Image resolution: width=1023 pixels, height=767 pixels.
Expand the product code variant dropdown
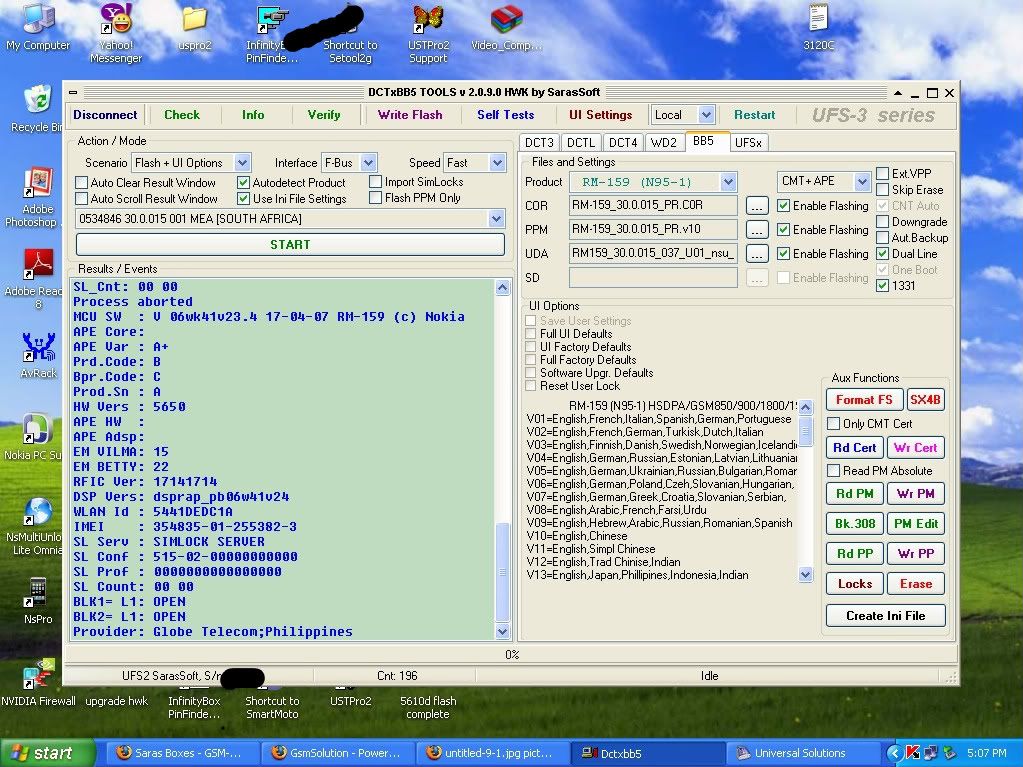click(x=496, y=218)
